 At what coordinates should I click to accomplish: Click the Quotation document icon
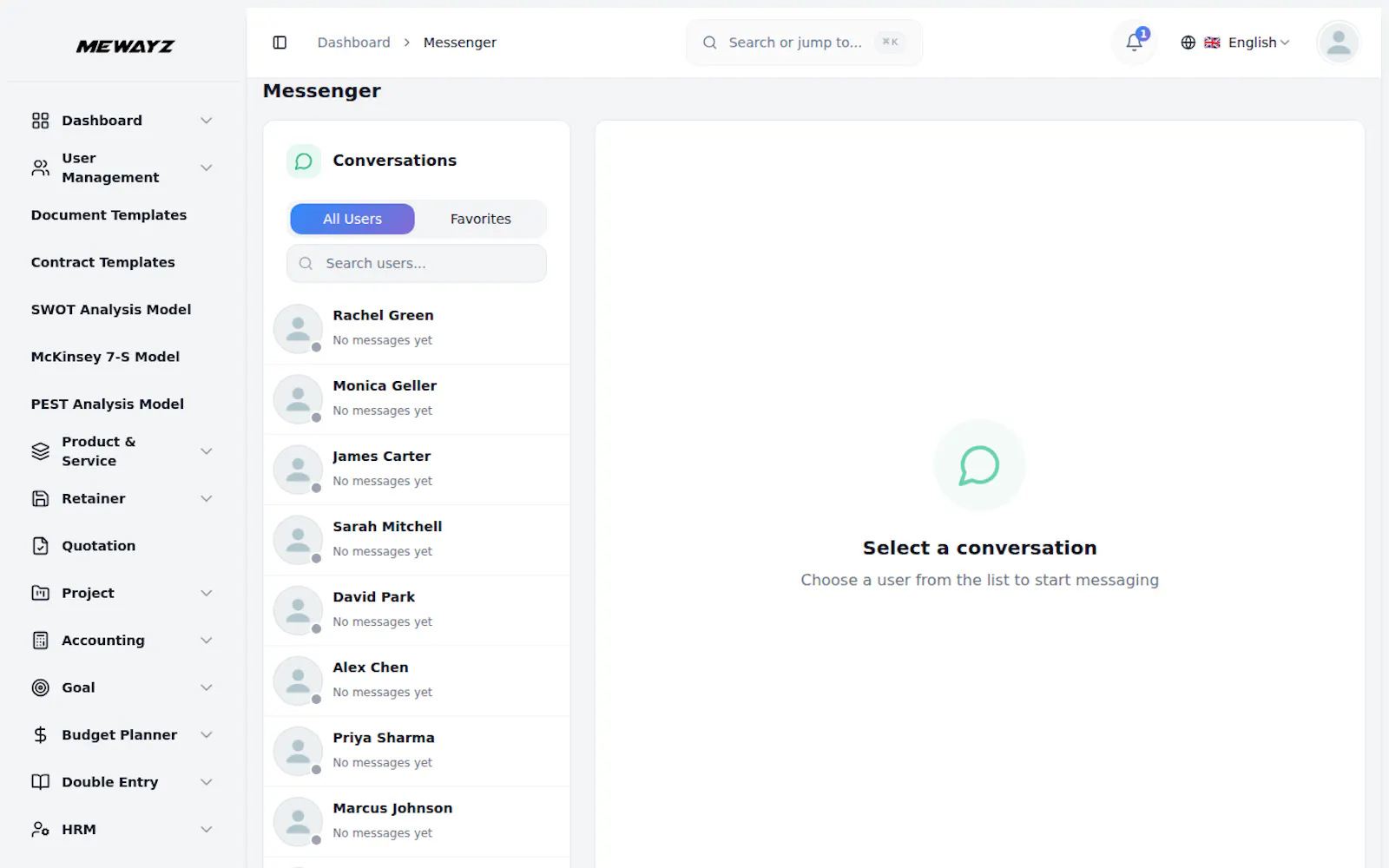(x=40, y=546)
